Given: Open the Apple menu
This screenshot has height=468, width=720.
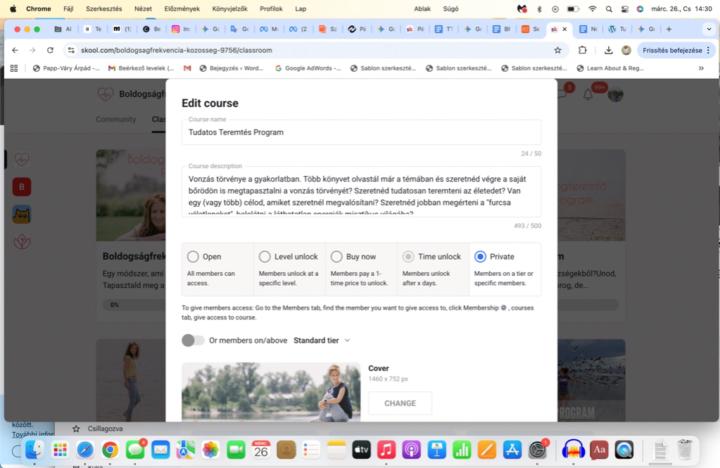Looking at the screenshot, I should 13,9.
